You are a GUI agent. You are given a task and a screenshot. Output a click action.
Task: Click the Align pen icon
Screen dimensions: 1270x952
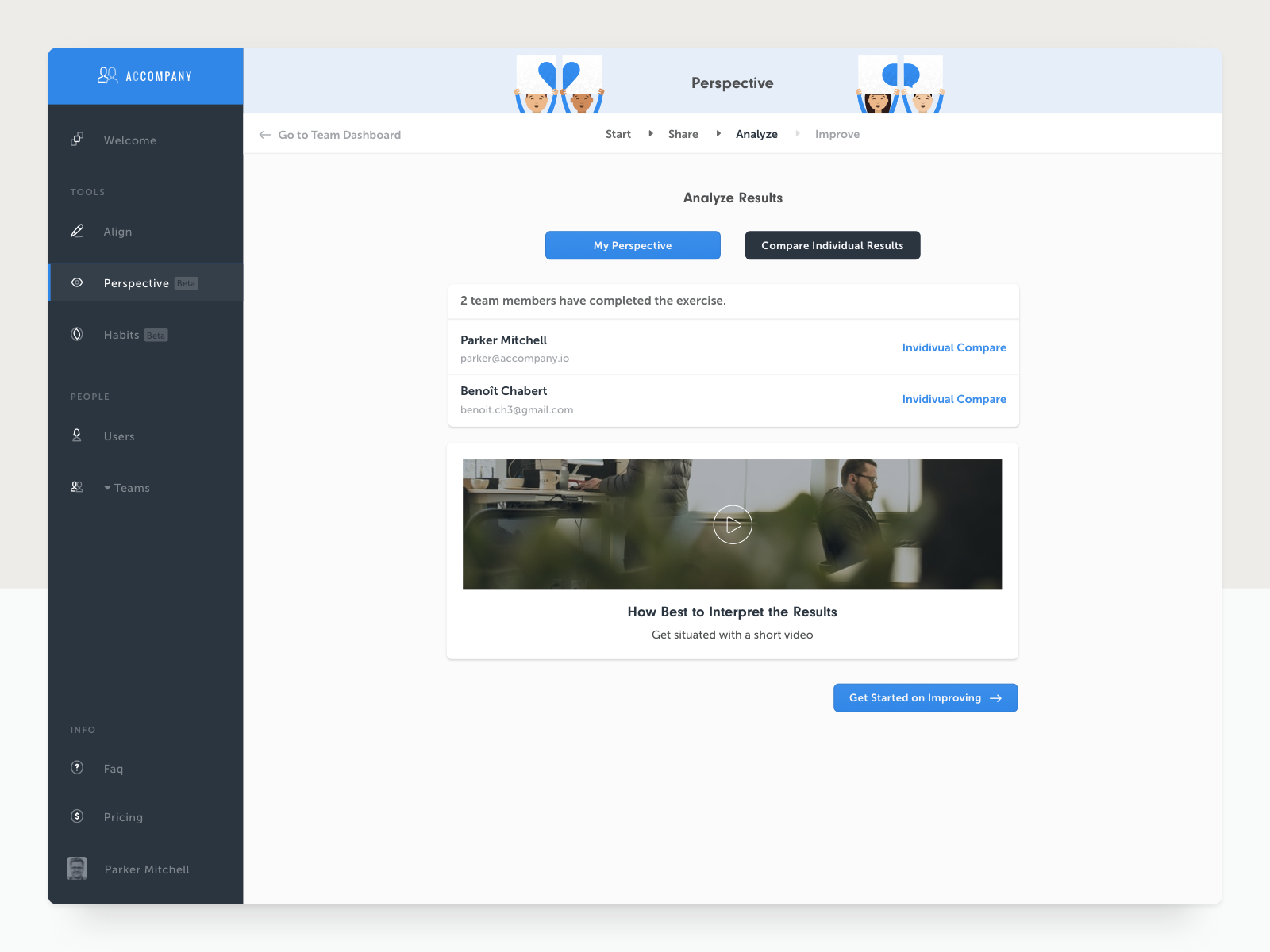[x=77, y=231]
